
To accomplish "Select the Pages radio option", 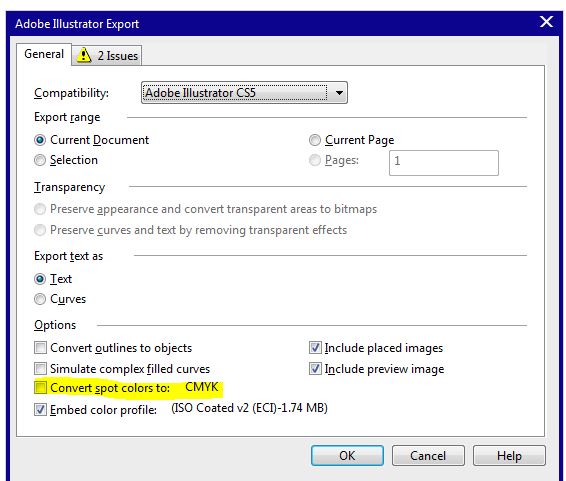I will pos(315,160).
